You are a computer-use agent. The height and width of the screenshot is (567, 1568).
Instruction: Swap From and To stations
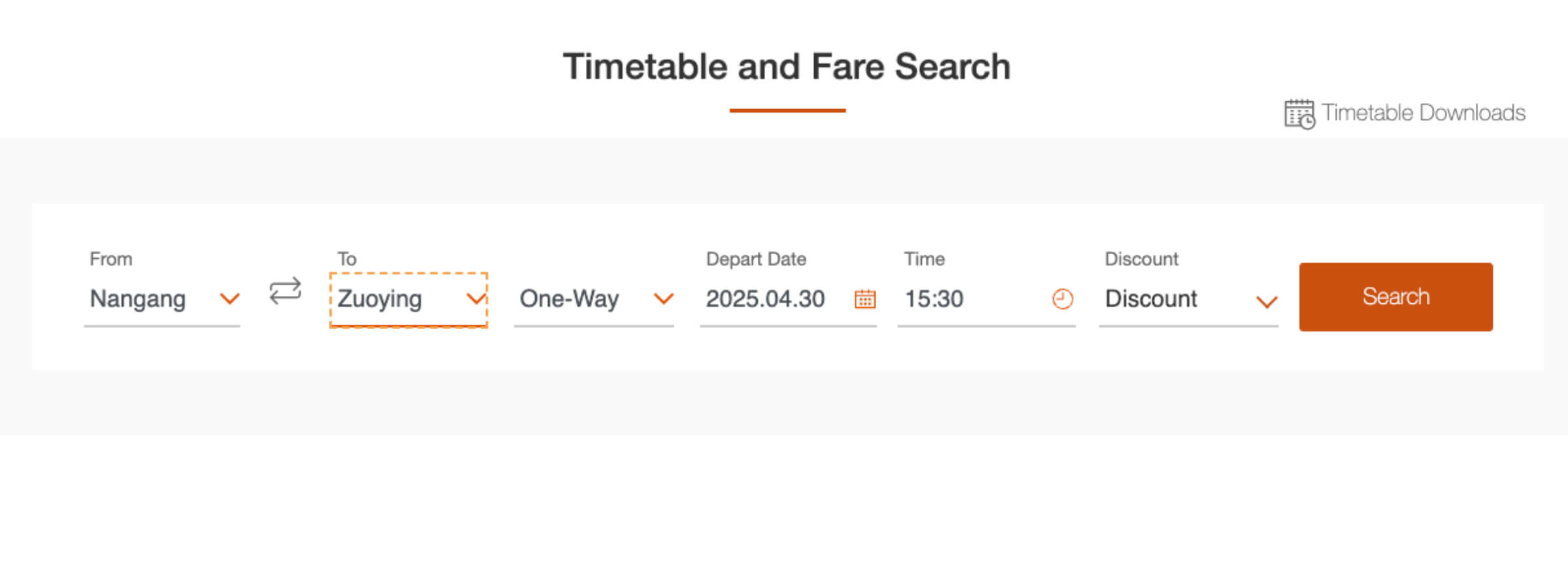coord(286,291)
